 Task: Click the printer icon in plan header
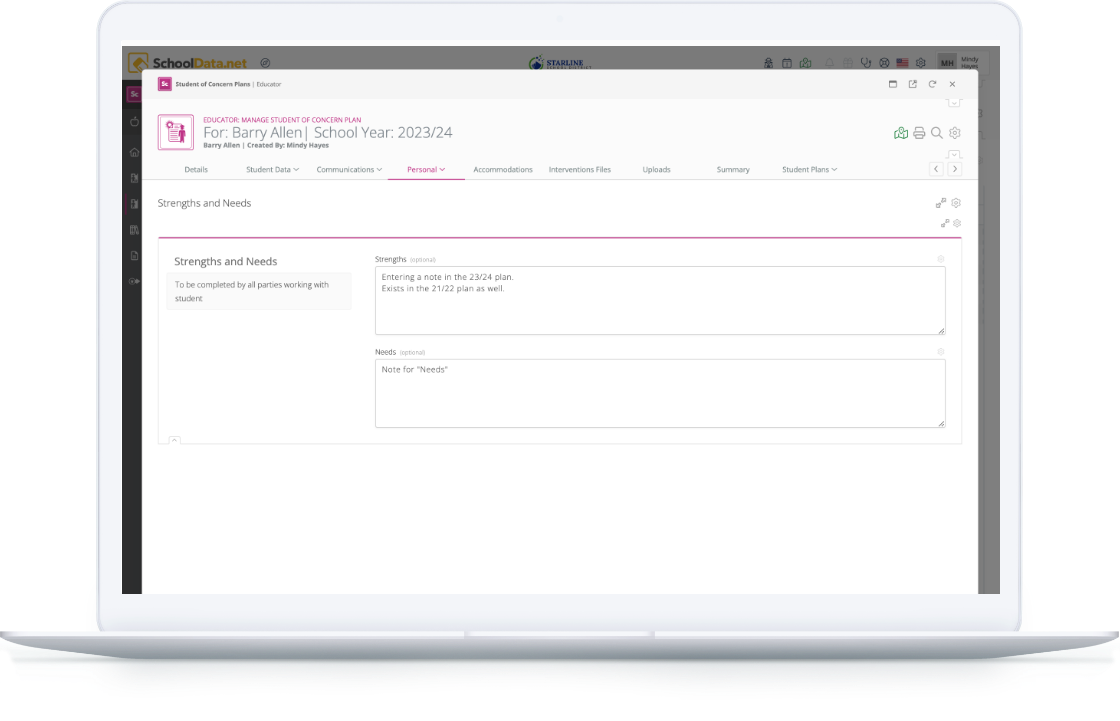point(919,133)
